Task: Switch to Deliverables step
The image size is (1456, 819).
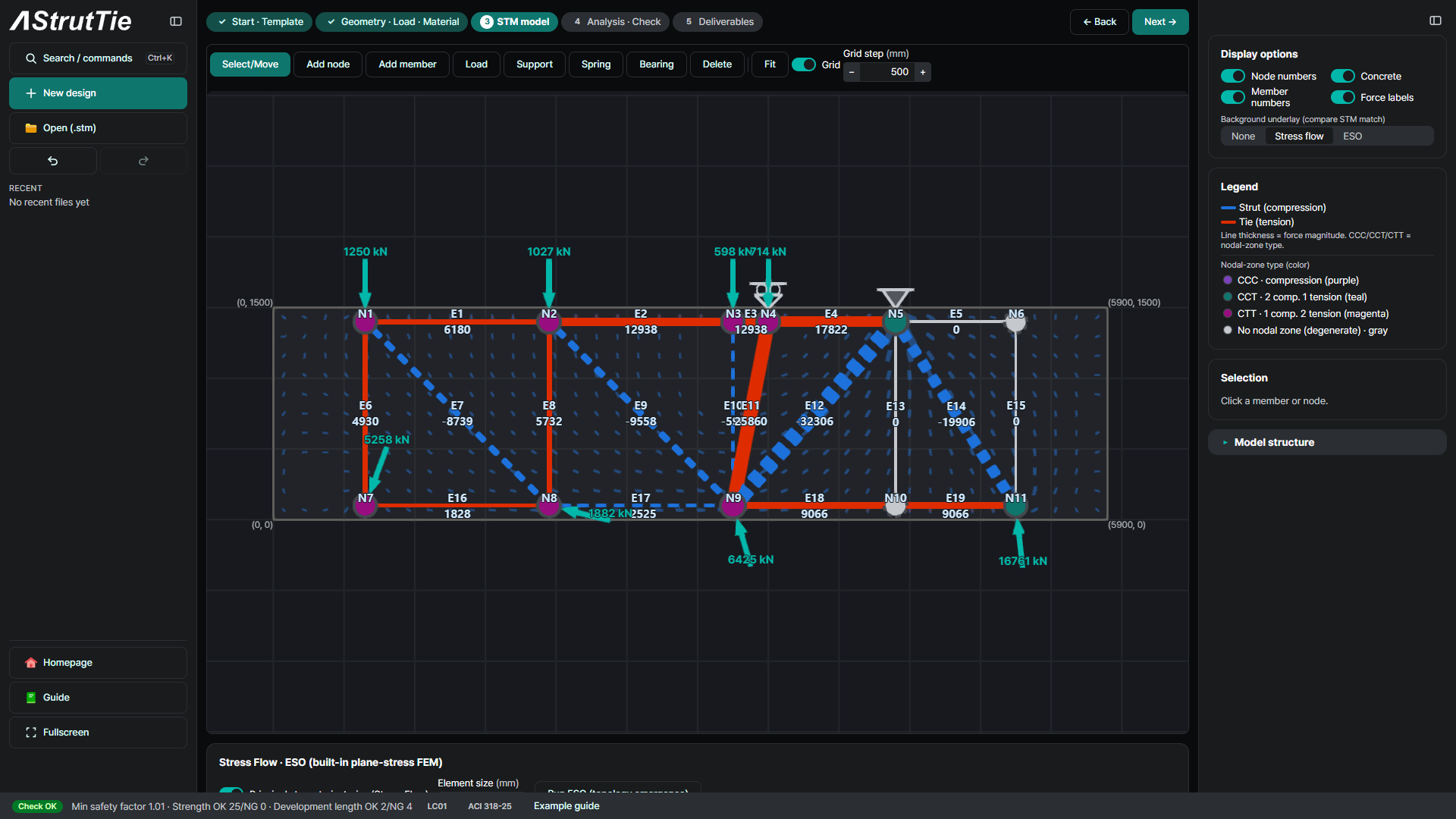Action: [718, 22]
